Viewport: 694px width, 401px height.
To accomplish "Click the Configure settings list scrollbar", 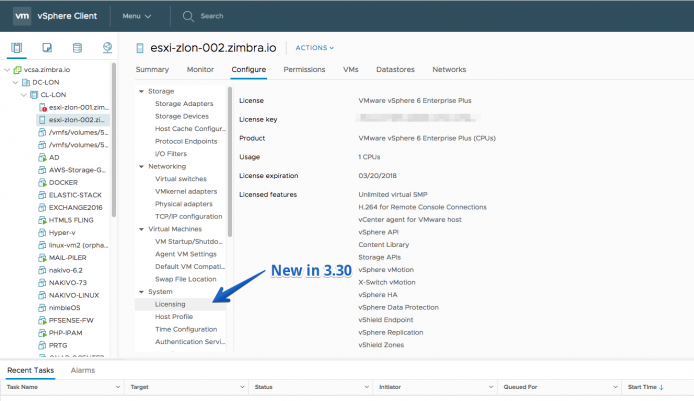I will pyautogui.click(x=230, y=162).
